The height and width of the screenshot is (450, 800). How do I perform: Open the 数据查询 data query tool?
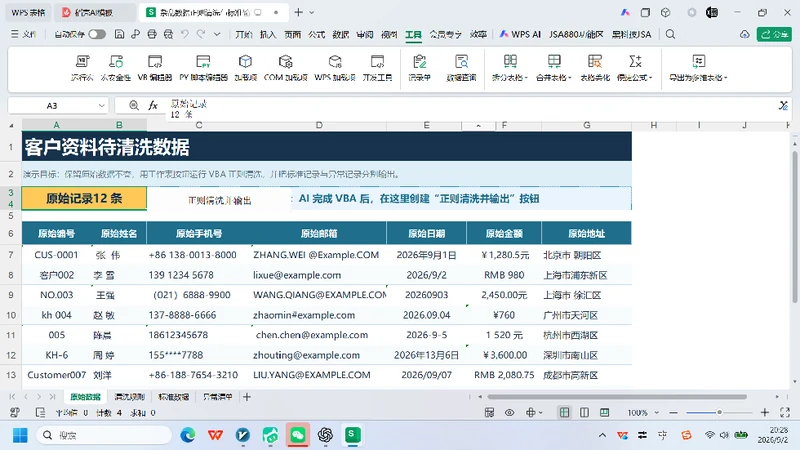click(461, 68)
